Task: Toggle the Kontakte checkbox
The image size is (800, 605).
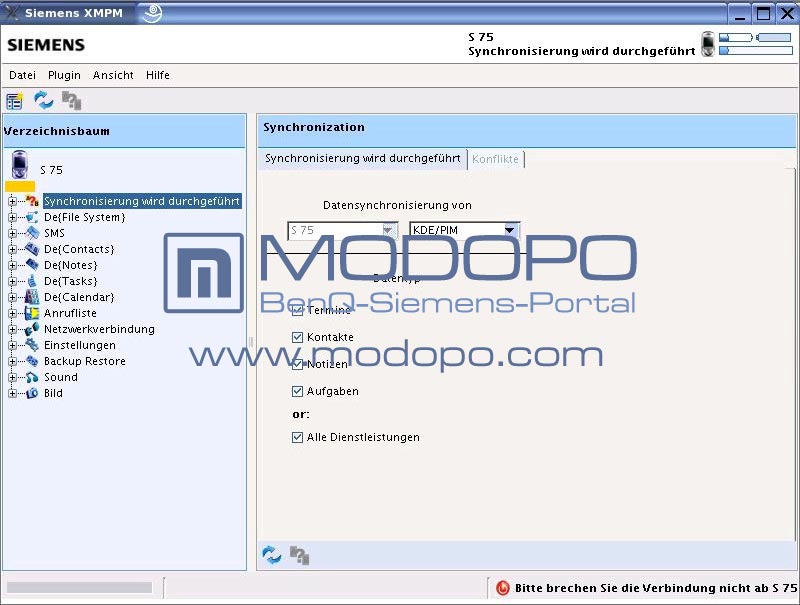Action: coord(297,338)
